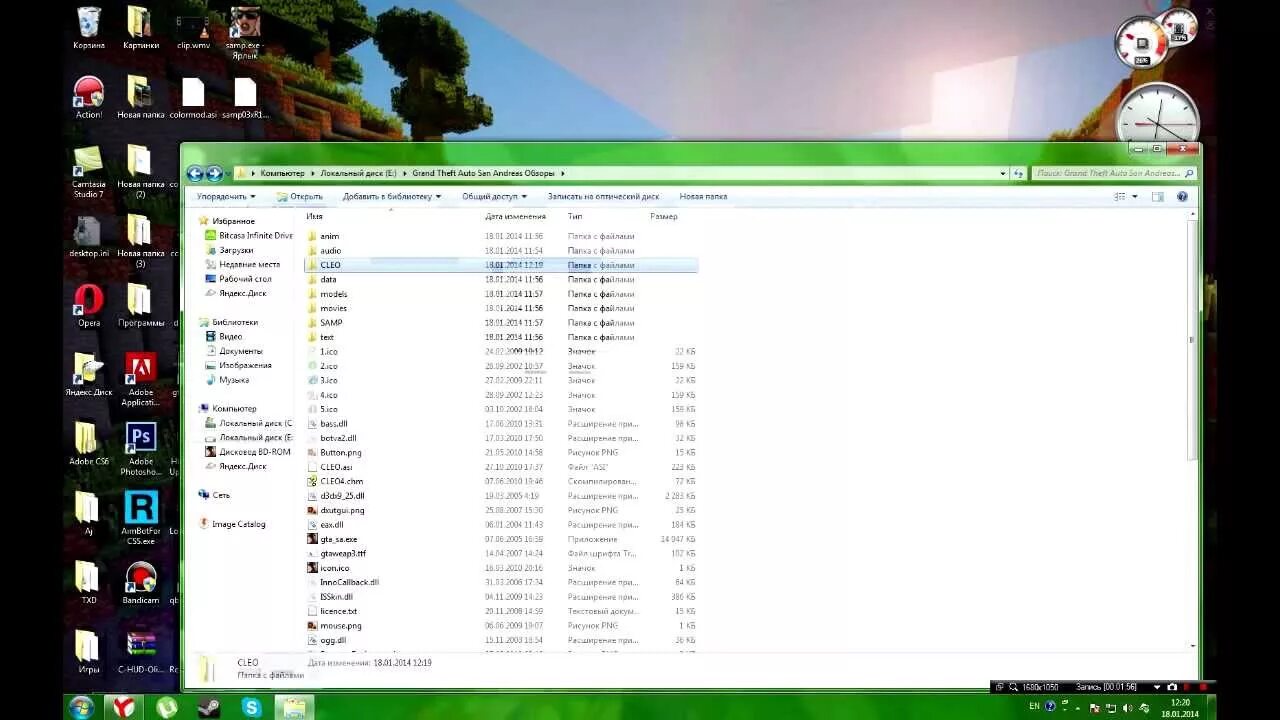The width and height of the screenshot is (1280, 720).
Task: Click Записать на оптический диск
Action: pos(603,197)
